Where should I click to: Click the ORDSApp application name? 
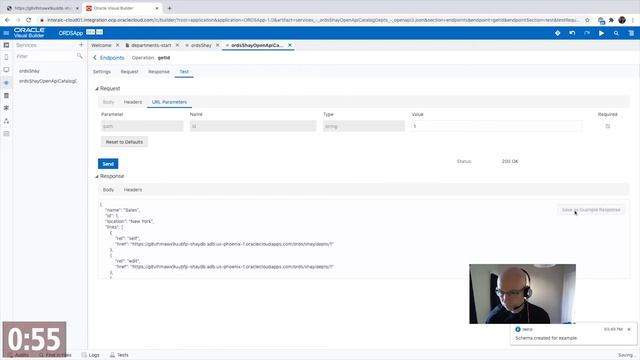point(71,33)
